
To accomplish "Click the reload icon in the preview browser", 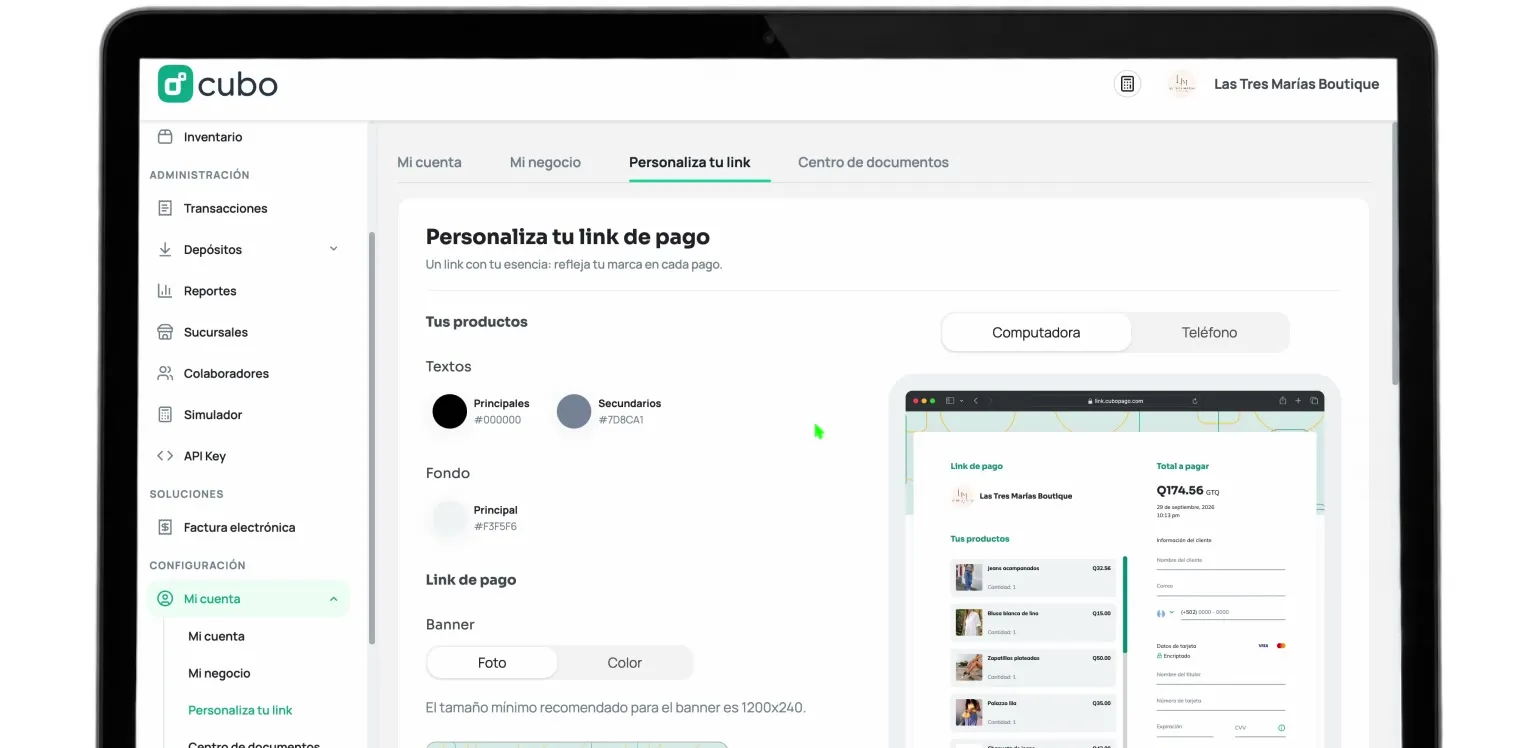I will click(x=1195, y=401).
